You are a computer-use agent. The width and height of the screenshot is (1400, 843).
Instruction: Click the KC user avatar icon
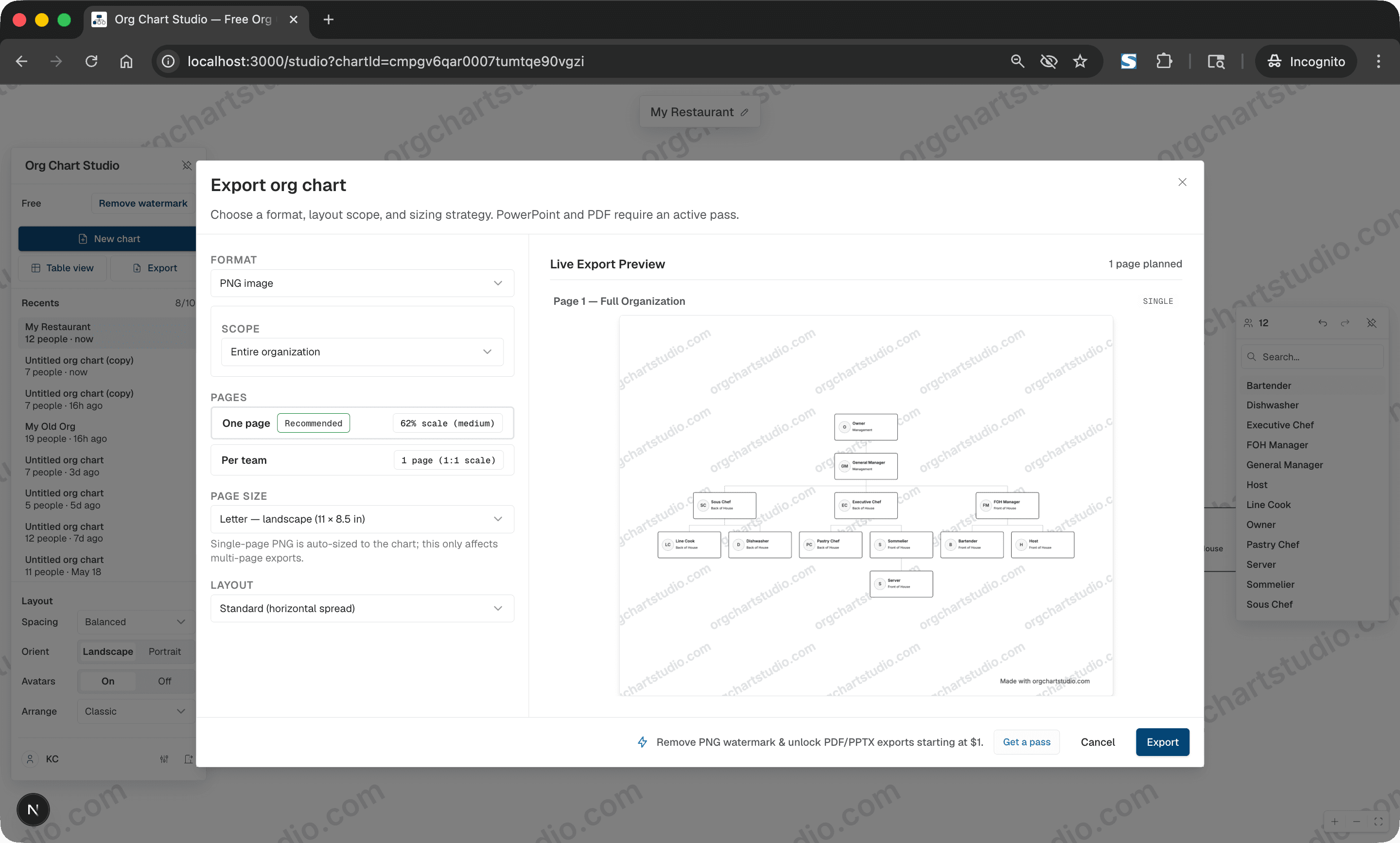[x=30, y=759]
